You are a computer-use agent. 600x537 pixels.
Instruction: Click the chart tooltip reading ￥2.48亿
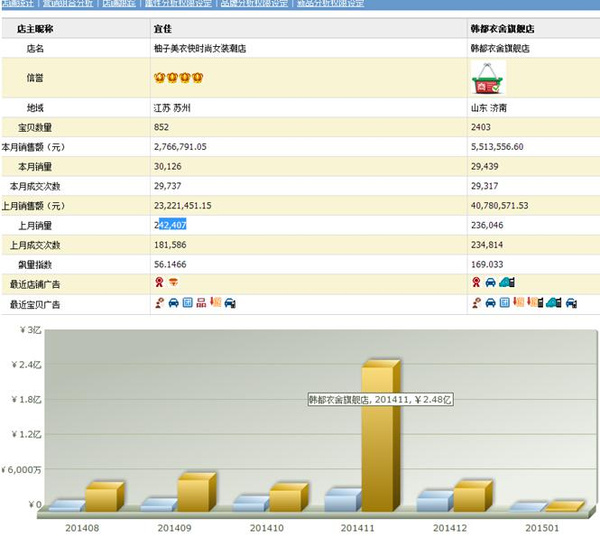click(x=381, y=400)
